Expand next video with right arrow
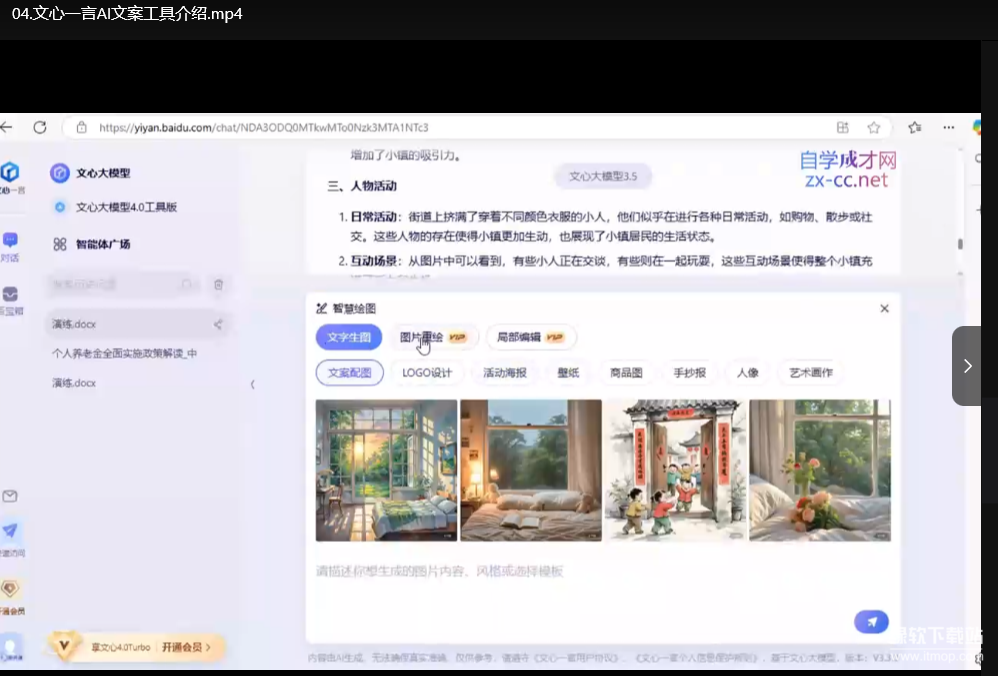 click(x=967, y=366)
